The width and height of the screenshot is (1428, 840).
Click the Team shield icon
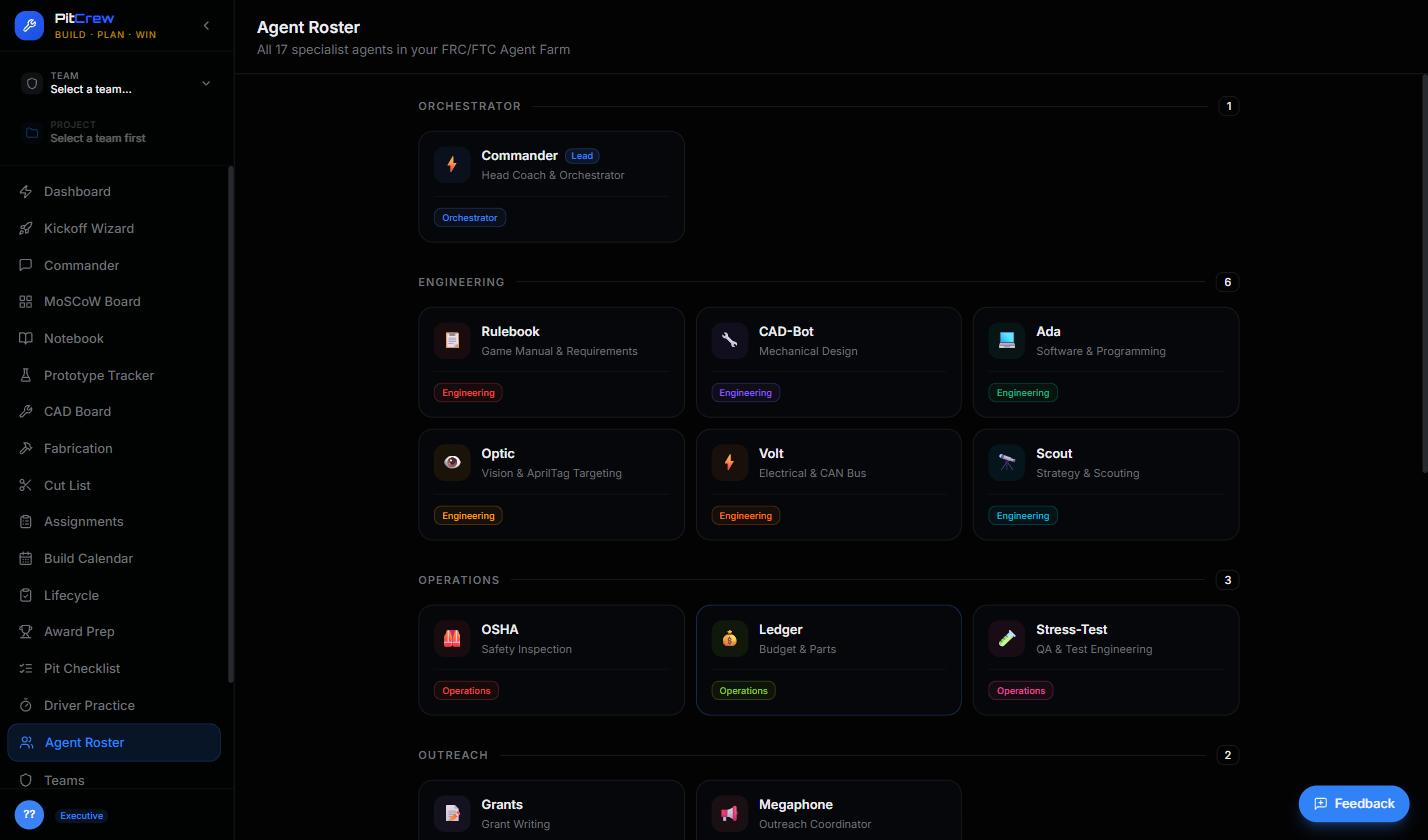pos(32,83)
